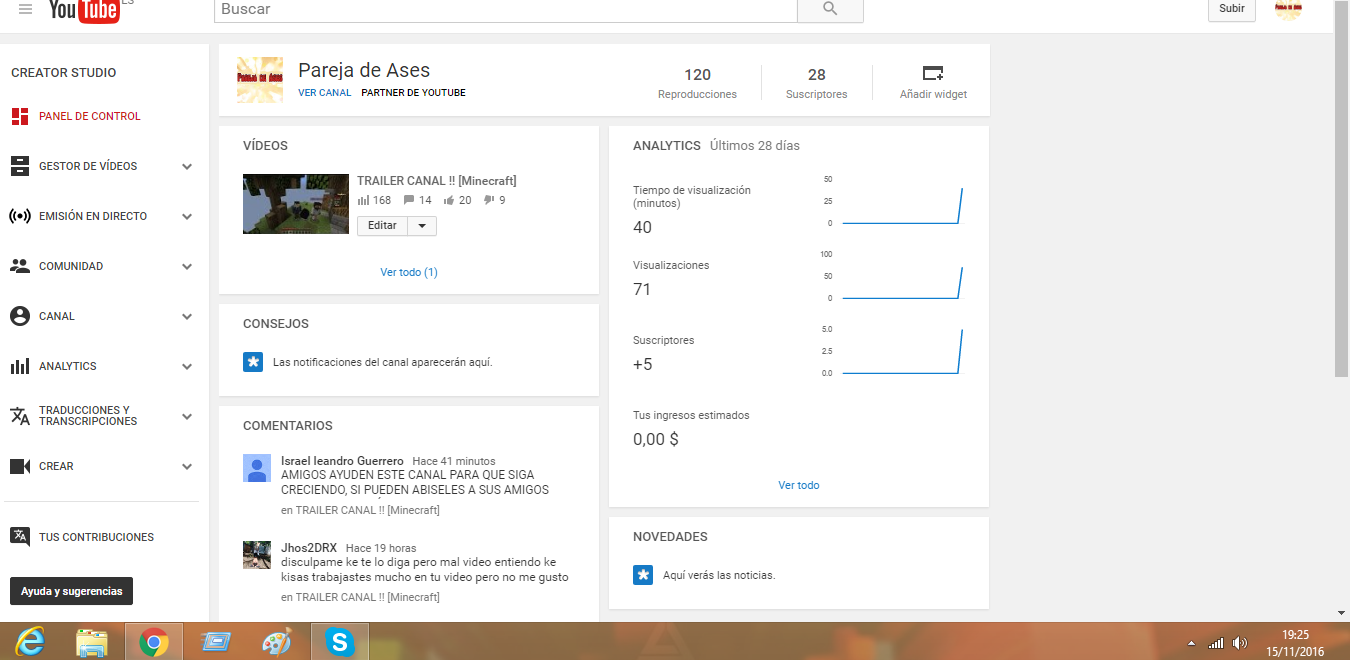Screen dimensions: 1351x660
Task: Expand the Emisión en directo section
Action: click(187, 217)
